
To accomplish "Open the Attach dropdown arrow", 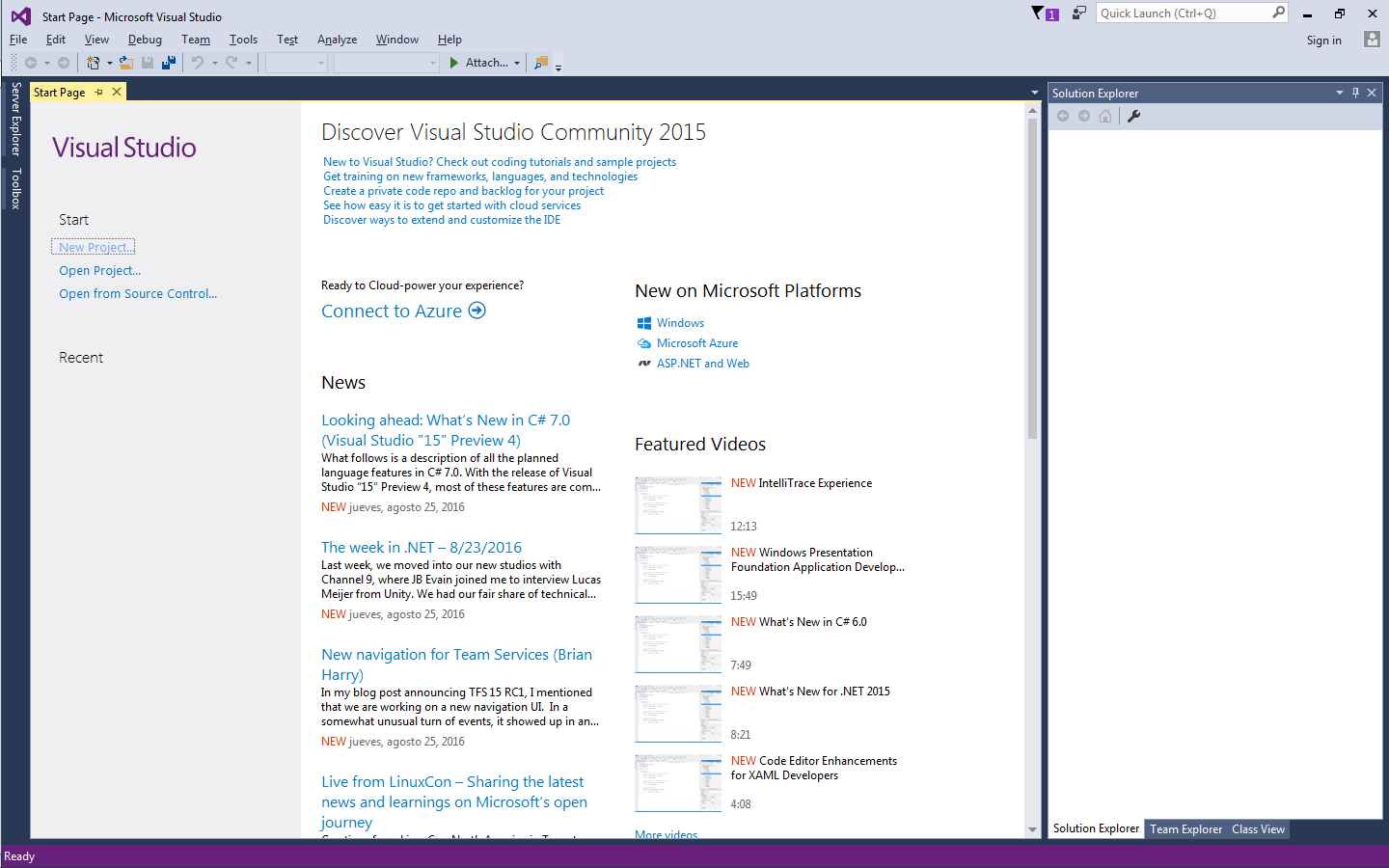I will (x=517, y=63).
